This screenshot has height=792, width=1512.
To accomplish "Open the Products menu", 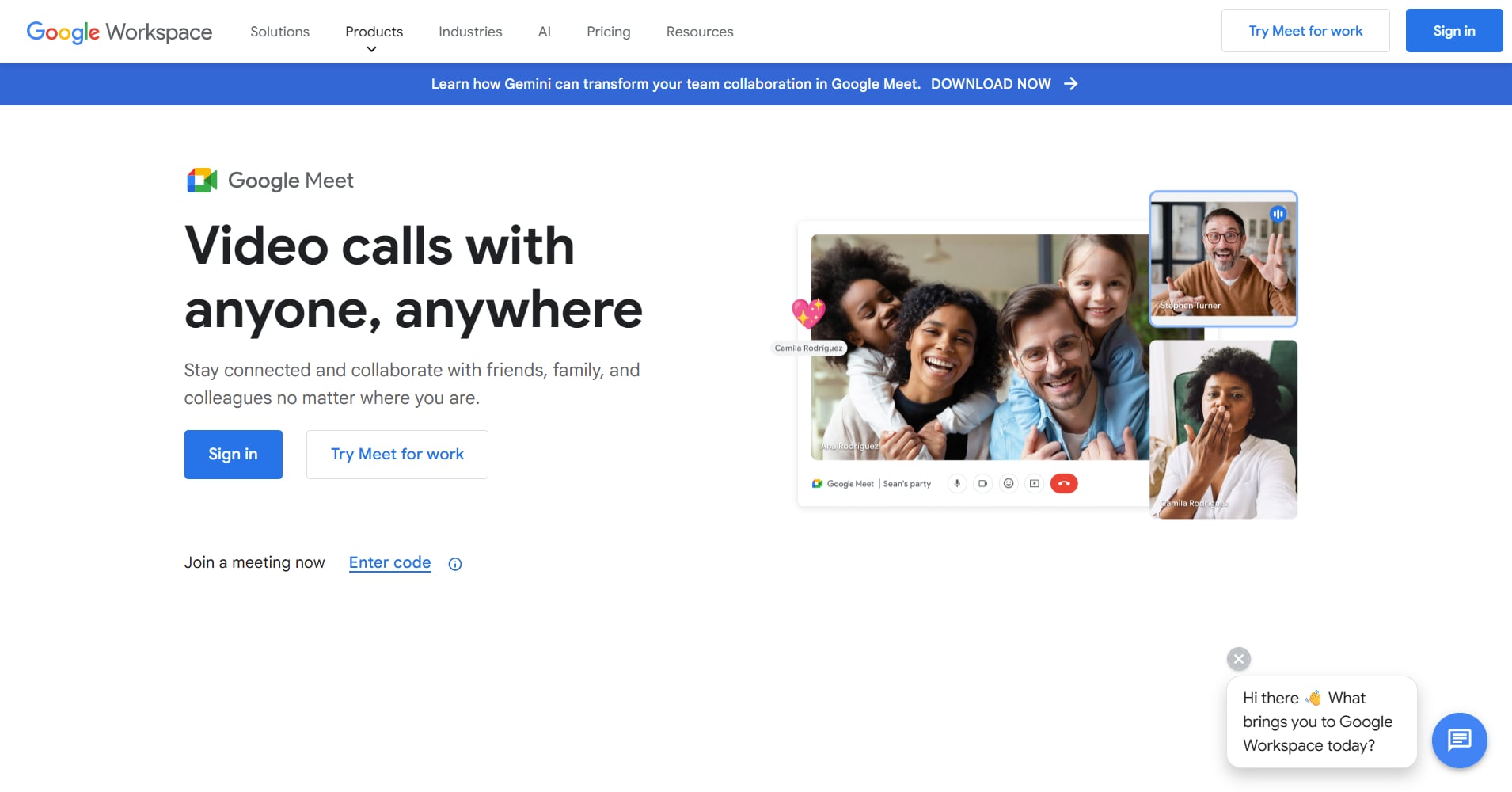I will pos(374,32).
